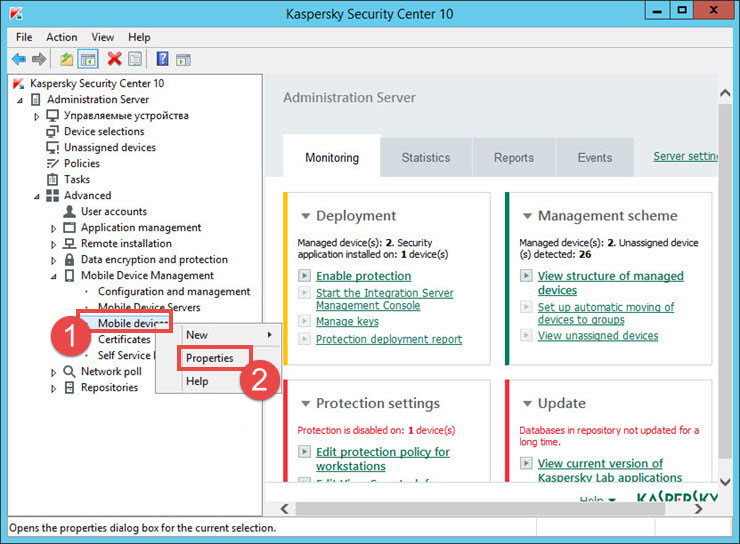Open the New submenu in context menu

(x=219, y=335)
